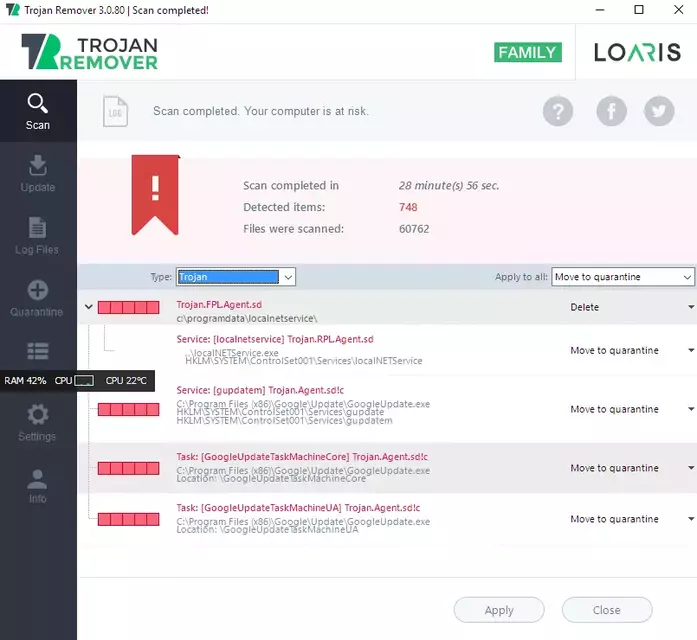Open action dropdown for gupdatem service
697x640 pixels.
691,409
